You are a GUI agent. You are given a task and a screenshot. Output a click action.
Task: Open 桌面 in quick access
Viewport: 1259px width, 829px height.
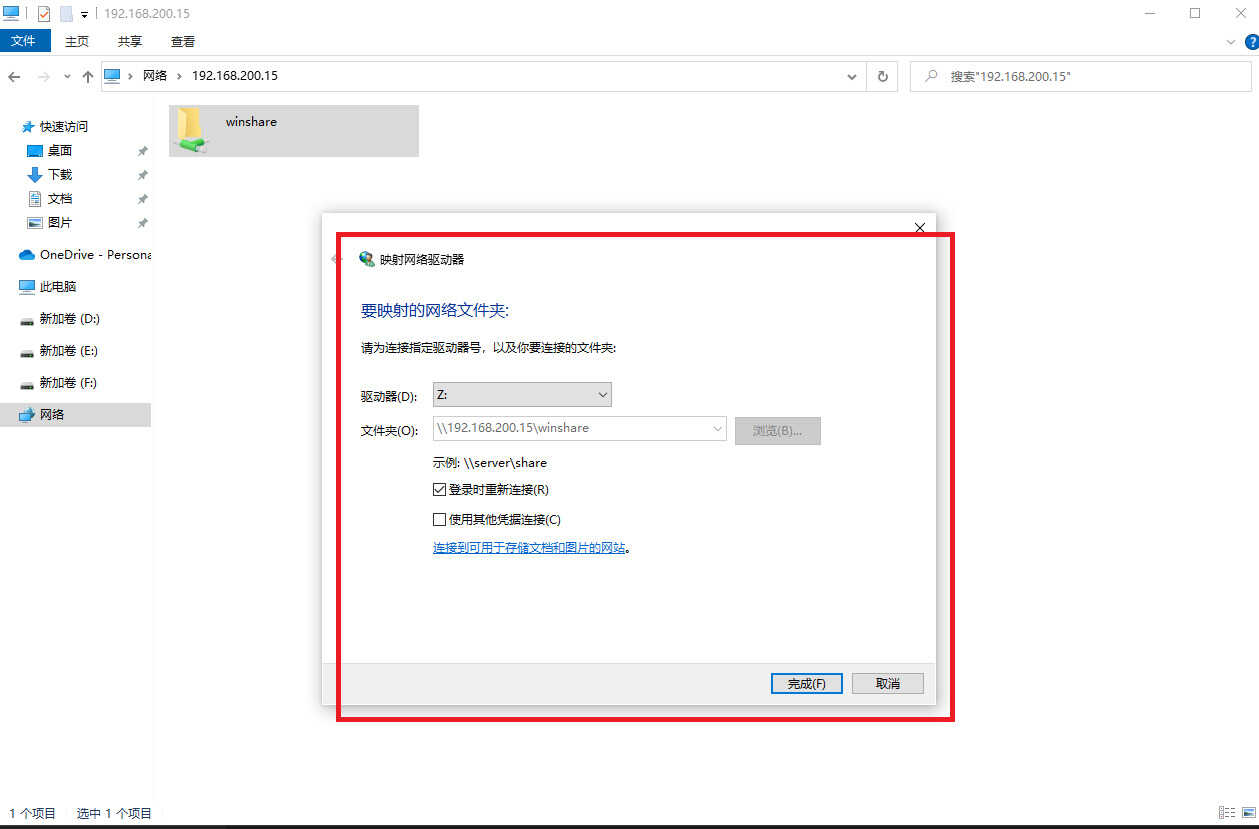[x=60, y=150]
